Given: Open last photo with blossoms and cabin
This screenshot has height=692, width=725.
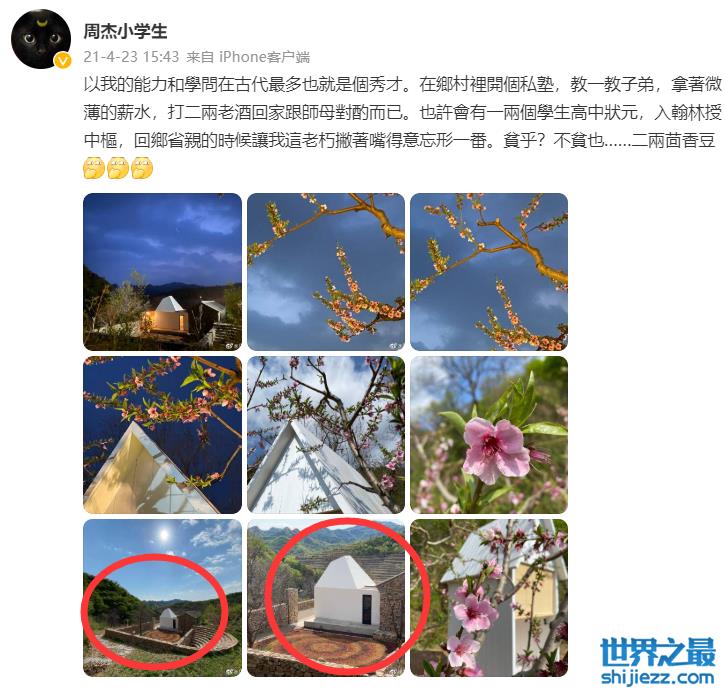Looking at the screenshot, I should point(489,598).
